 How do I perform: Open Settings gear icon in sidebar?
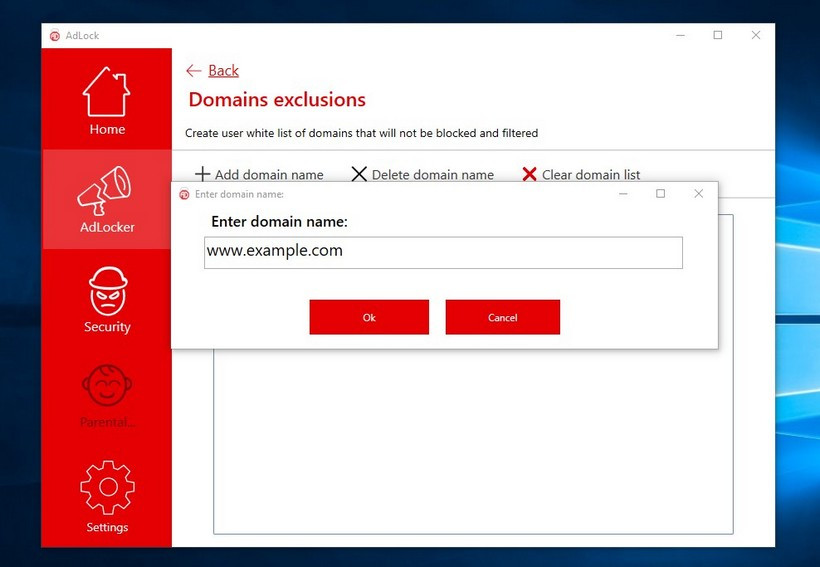click(x=108, y=487)
